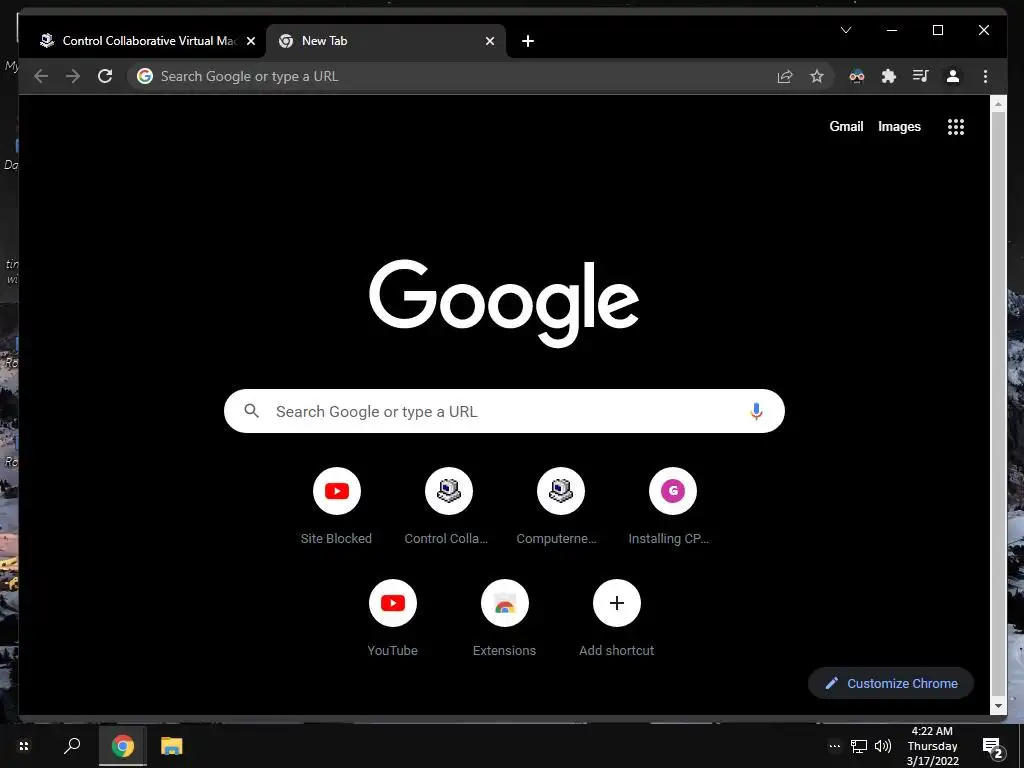Open taskbar search magnifier

72,746
